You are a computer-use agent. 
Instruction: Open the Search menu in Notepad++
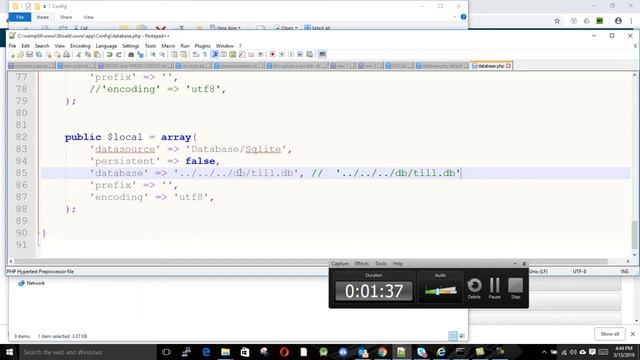42,46
